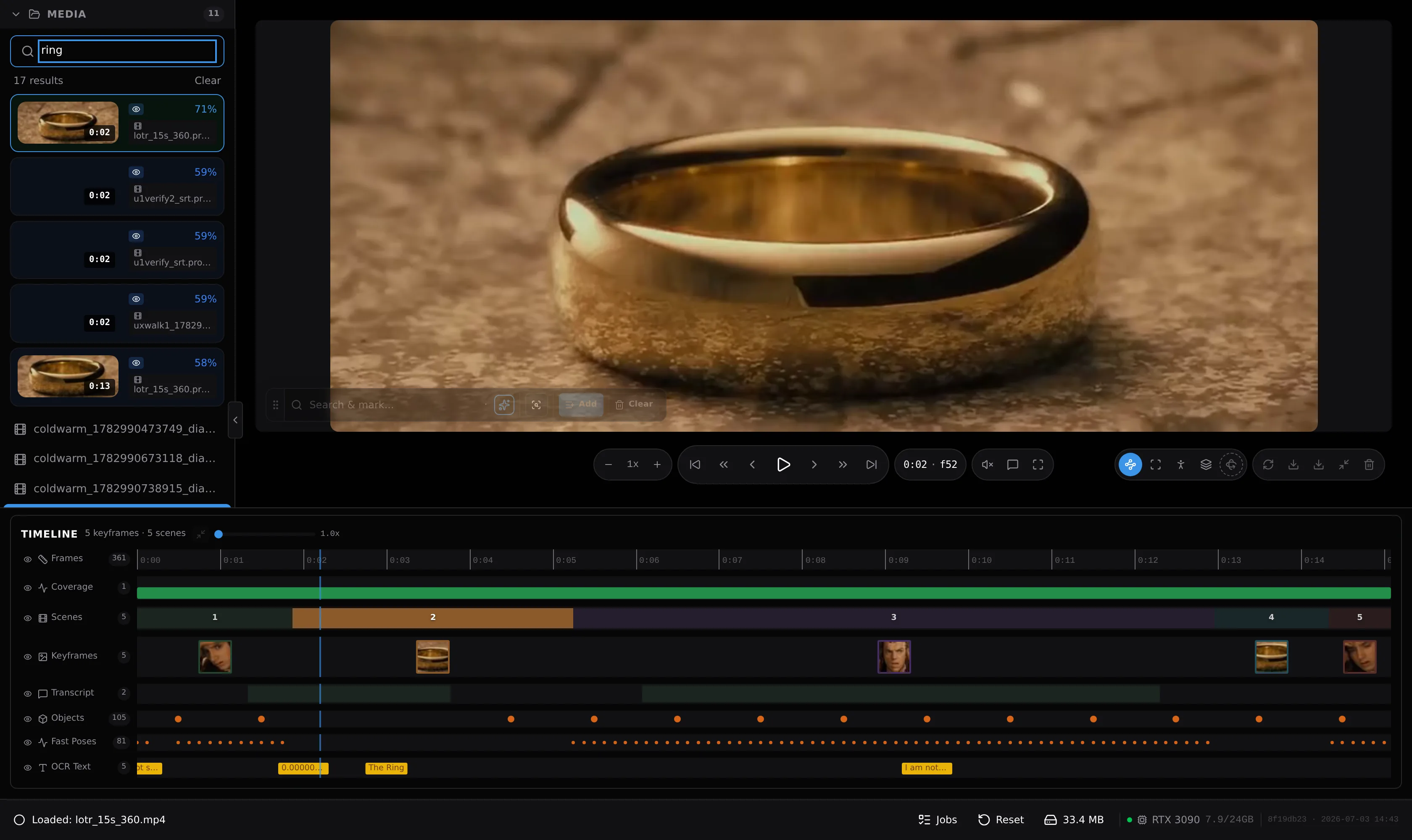Toggle eye icon on u1verify_srt result

(x=136, y=236)
